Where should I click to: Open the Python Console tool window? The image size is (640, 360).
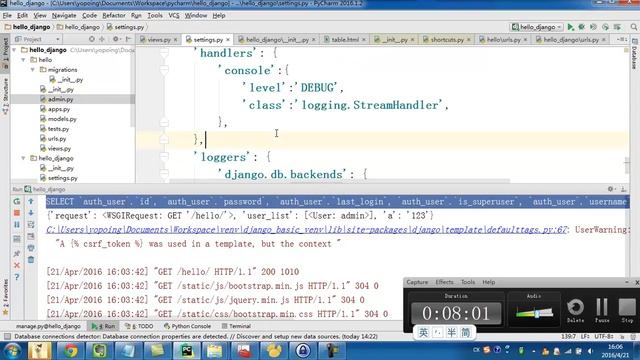[187, 326]
